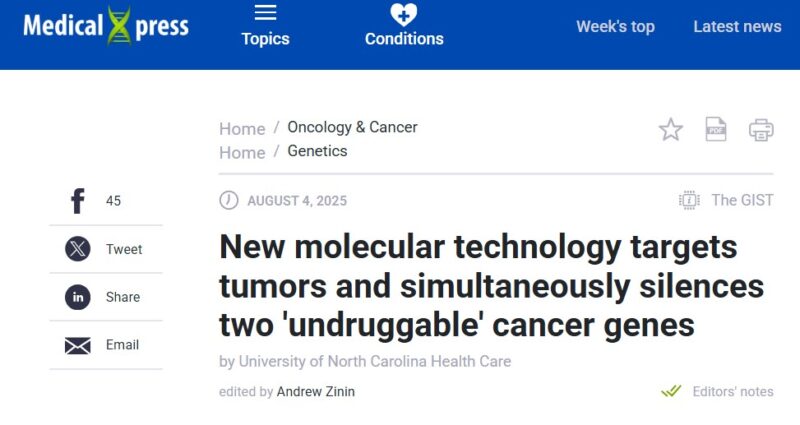Open Latest news section

[737, 27]
